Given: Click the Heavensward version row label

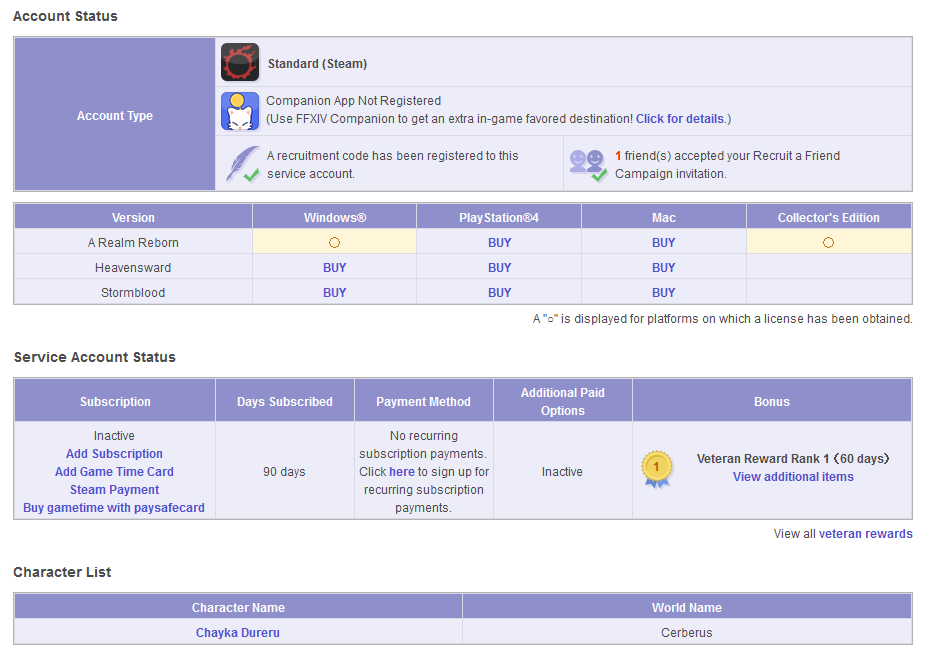Looking at the screenshot, I should [133, 268].
